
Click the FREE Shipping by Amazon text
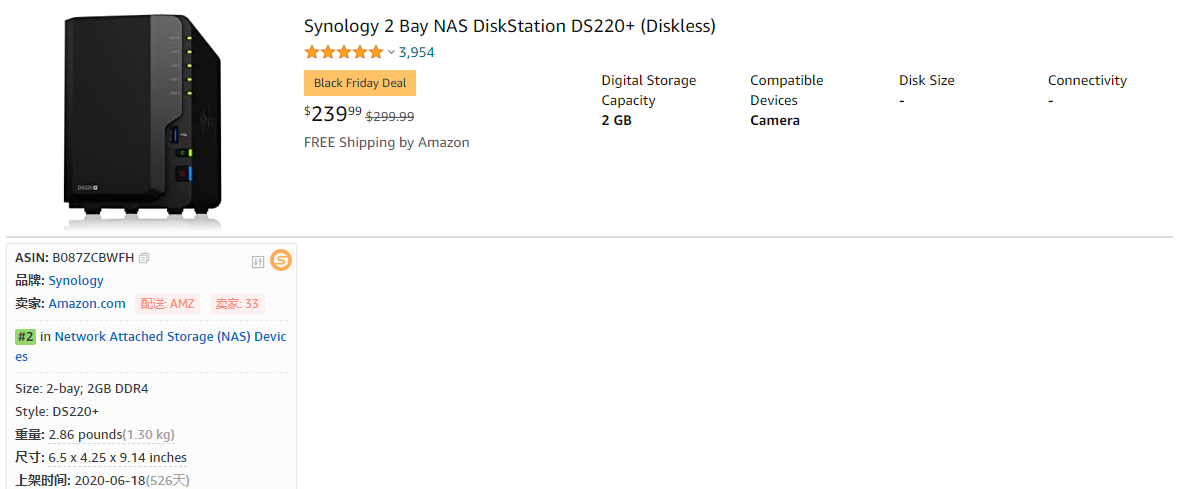386,142
